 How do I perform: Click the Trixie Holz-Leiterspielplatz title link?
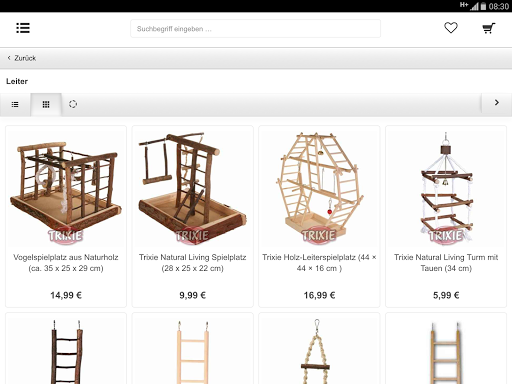(x=319, y=263)
